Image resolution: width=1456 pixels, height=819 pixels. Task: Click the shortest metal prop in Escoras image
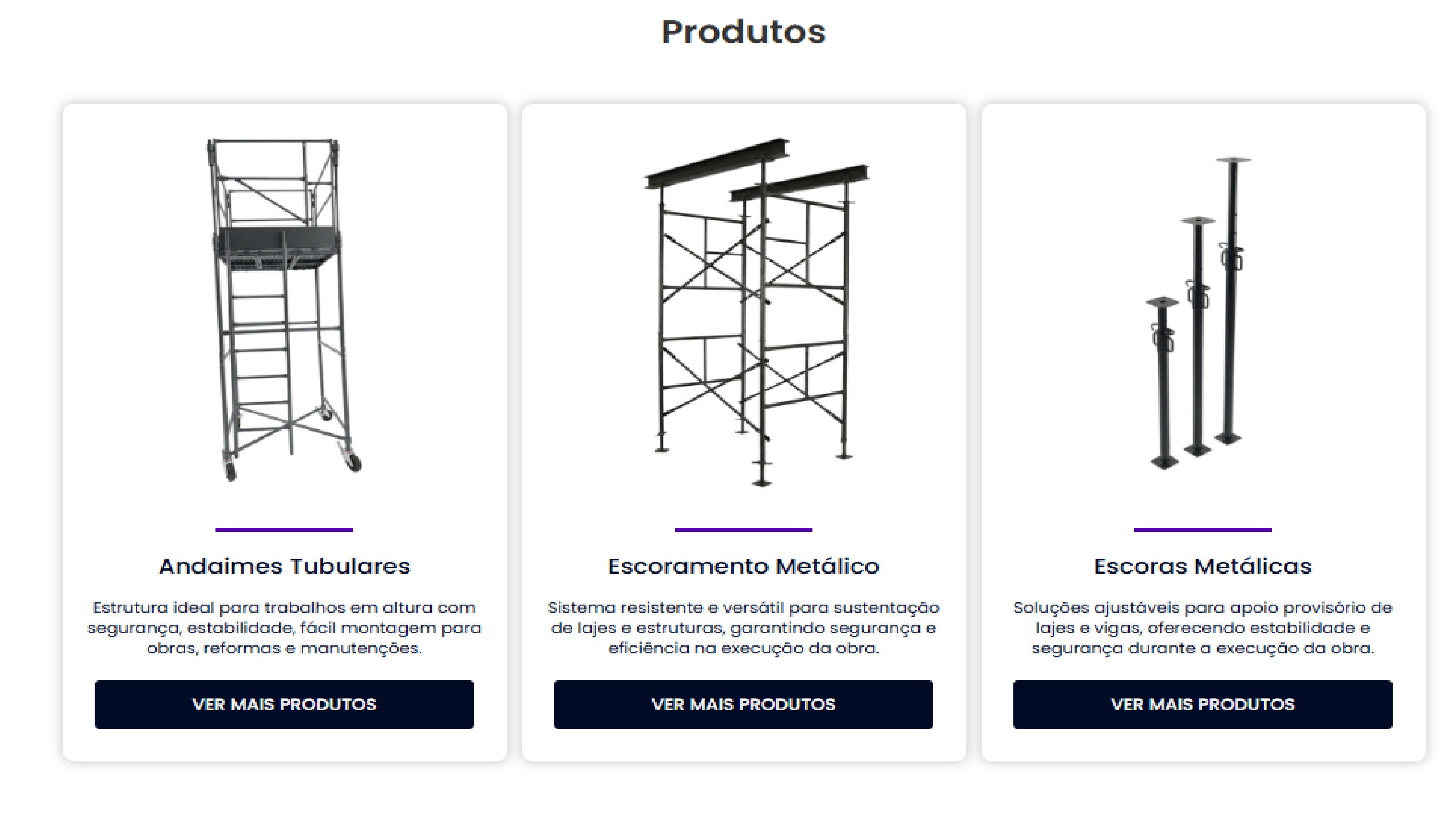1163,384
